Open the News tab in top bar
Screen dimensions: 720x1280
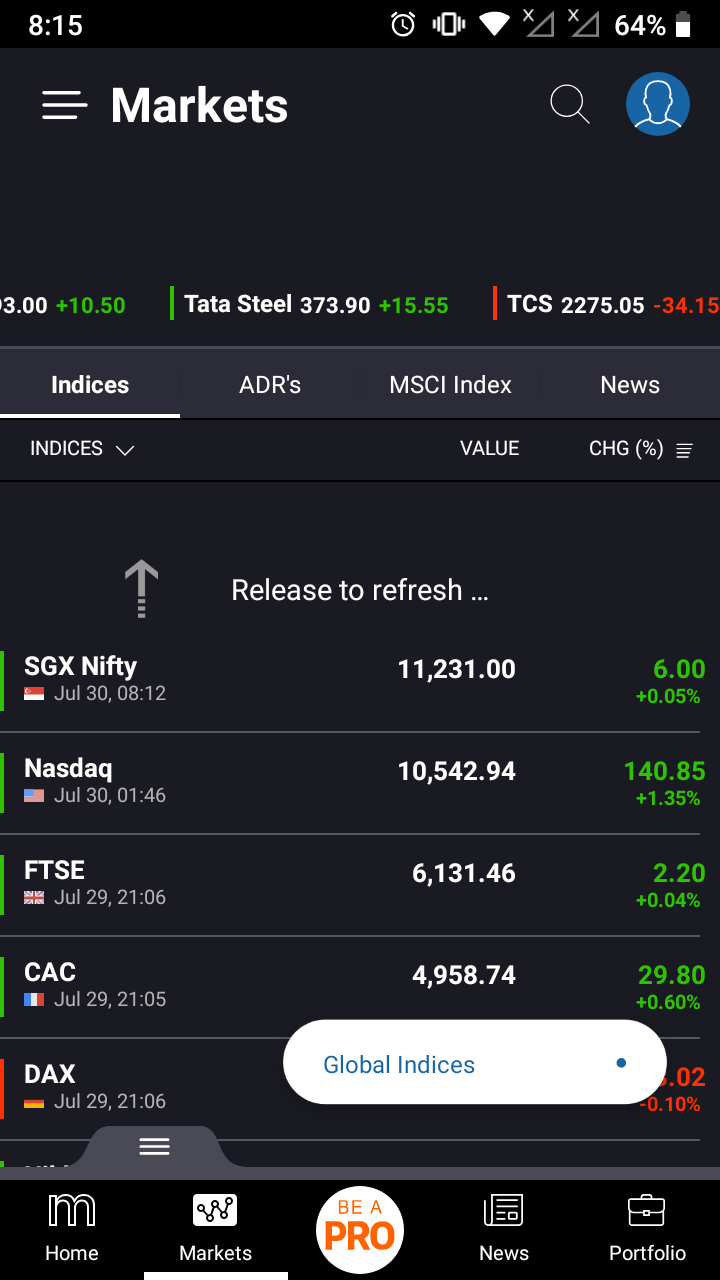point(630,385)
